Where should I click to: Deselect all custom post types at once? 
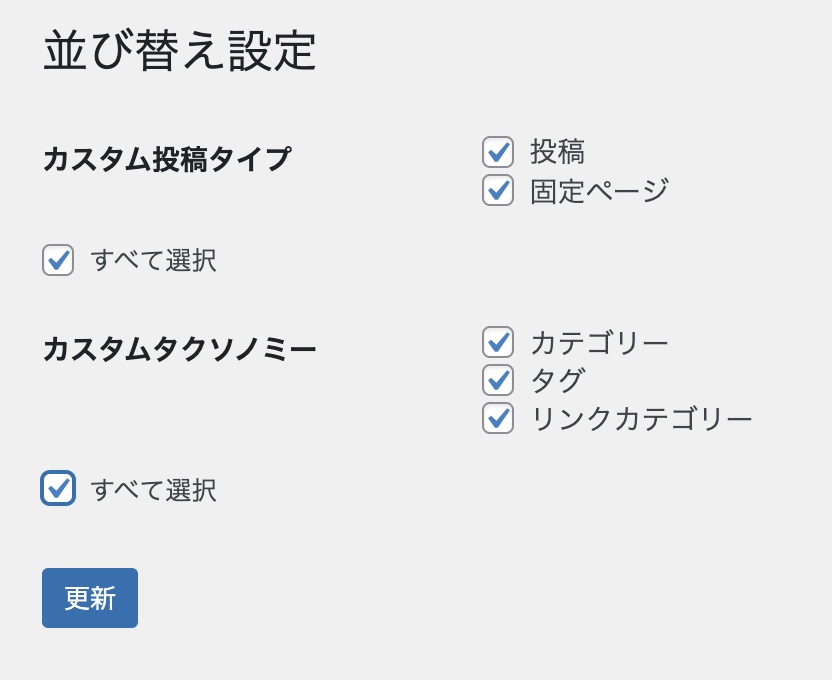(x=58, y=260)
